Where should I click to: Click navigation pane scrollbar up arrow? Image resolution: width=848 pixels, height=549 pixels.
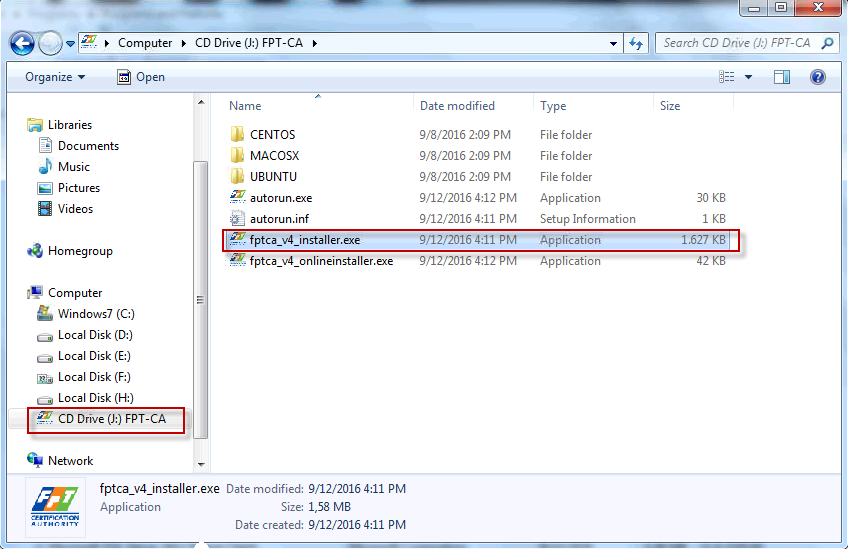(201, 102)
